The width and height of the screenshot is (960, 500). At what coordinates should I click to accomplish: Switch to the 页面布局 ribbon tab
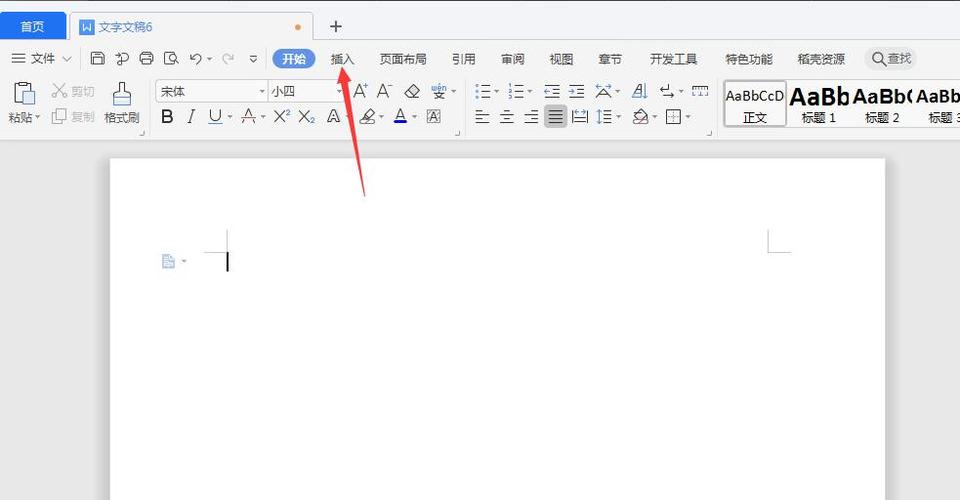click(x=402, y=59)
